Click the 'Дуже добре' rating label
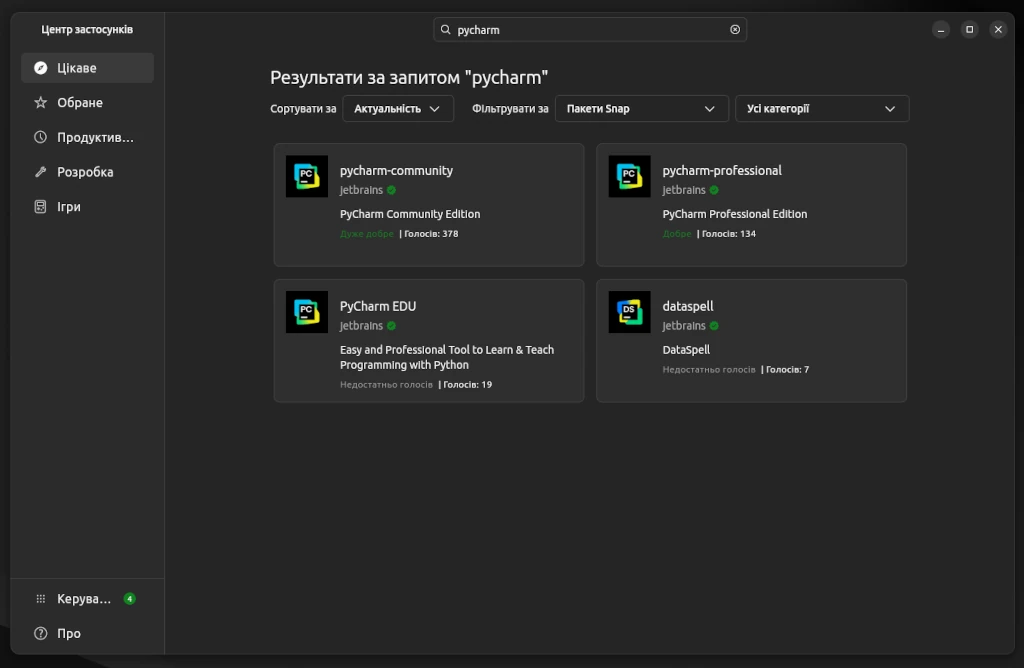This screenshot has height=668, width=1024. [366, 234]
